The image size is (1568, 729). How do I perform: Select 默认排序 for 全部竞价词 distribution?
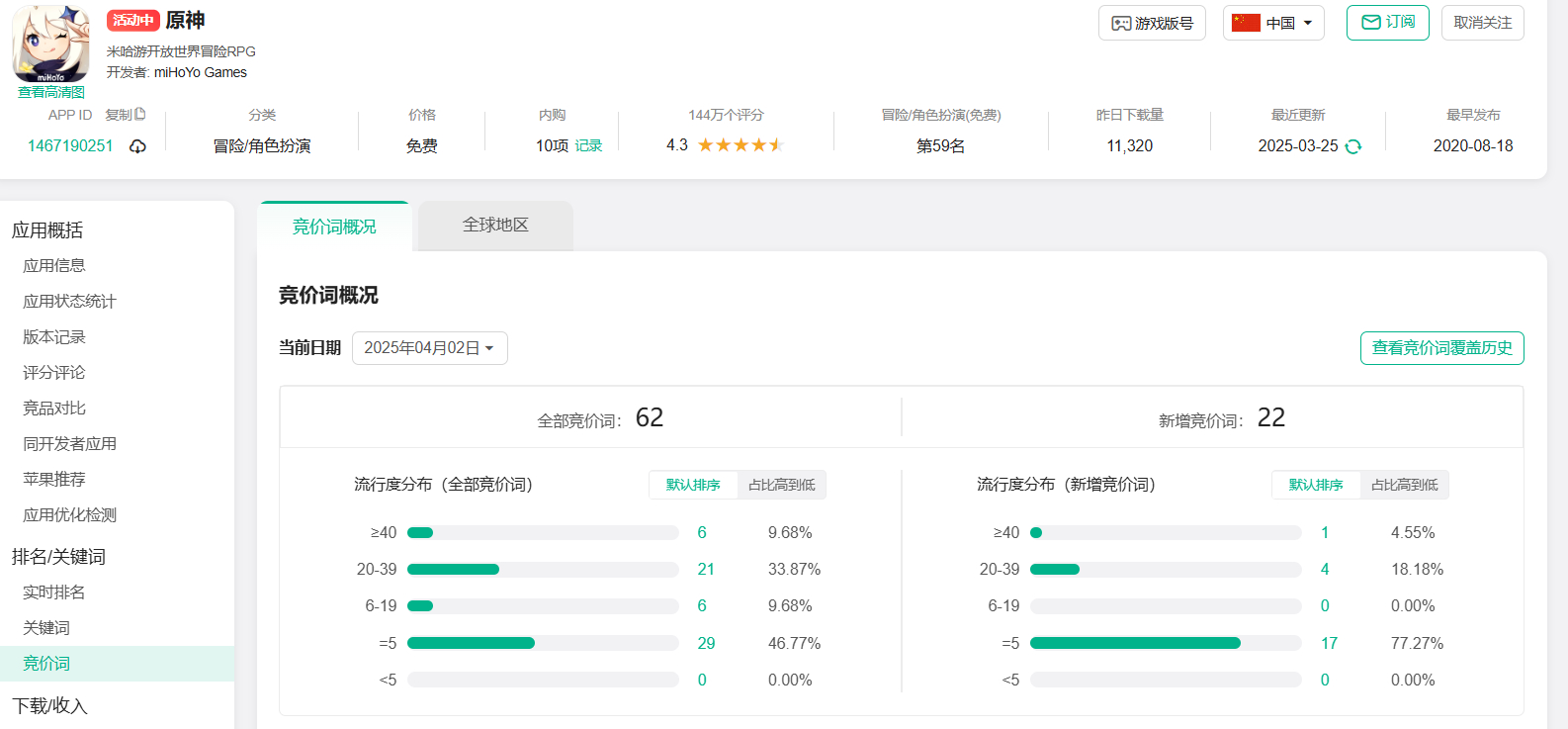pos(693,485)
